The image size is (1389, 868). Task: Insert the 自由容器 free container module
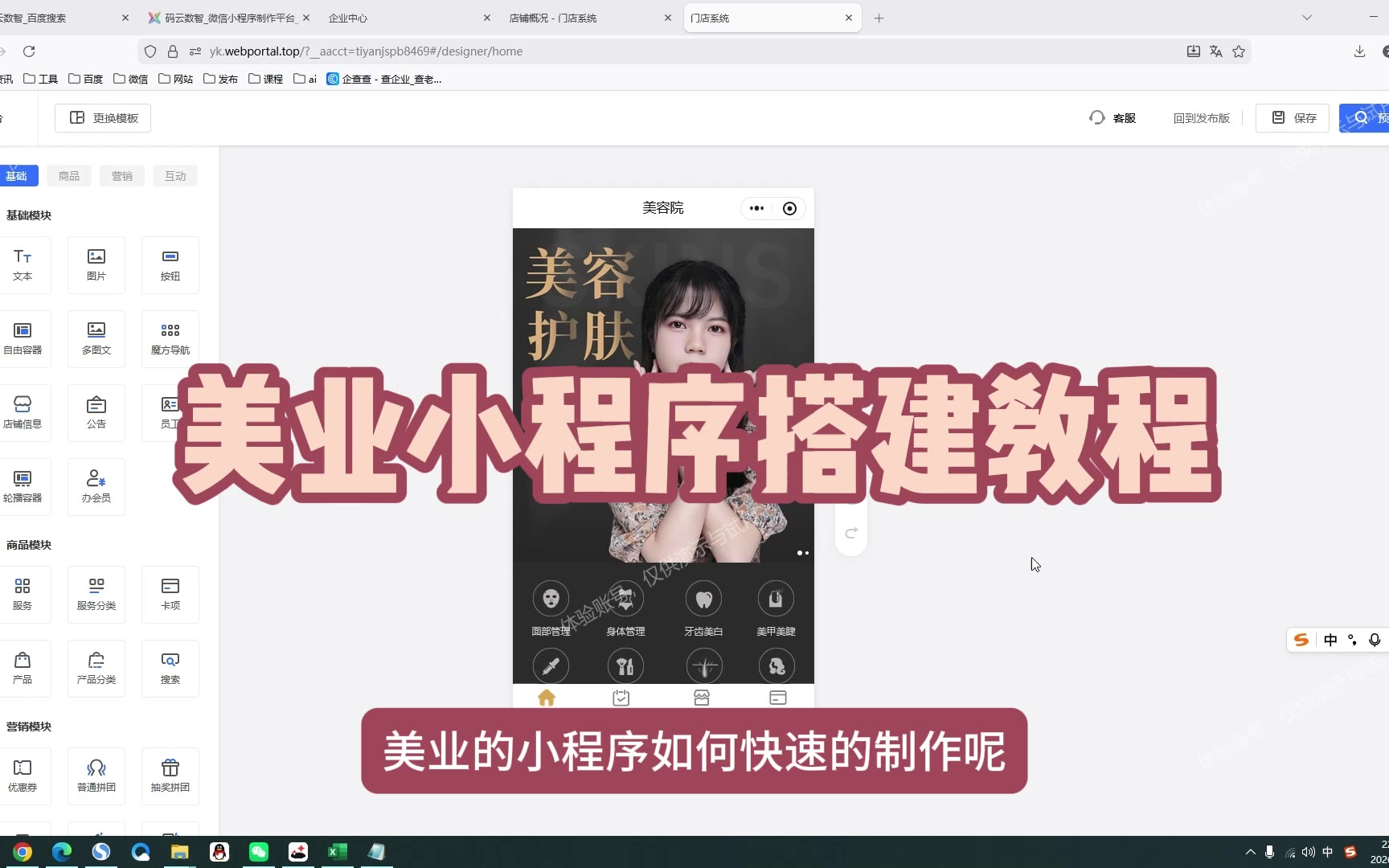coord(23,339)
